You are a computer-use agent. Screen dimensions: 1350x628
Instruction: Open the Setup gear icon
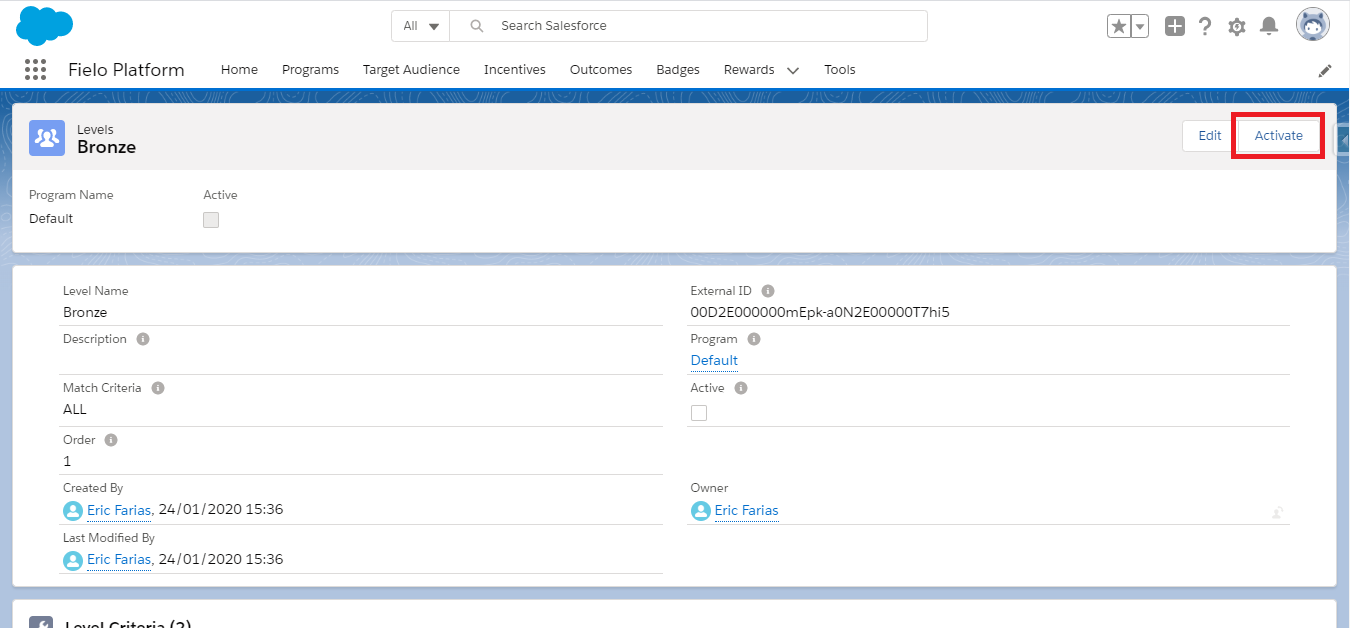click(x=1237, y=27)
